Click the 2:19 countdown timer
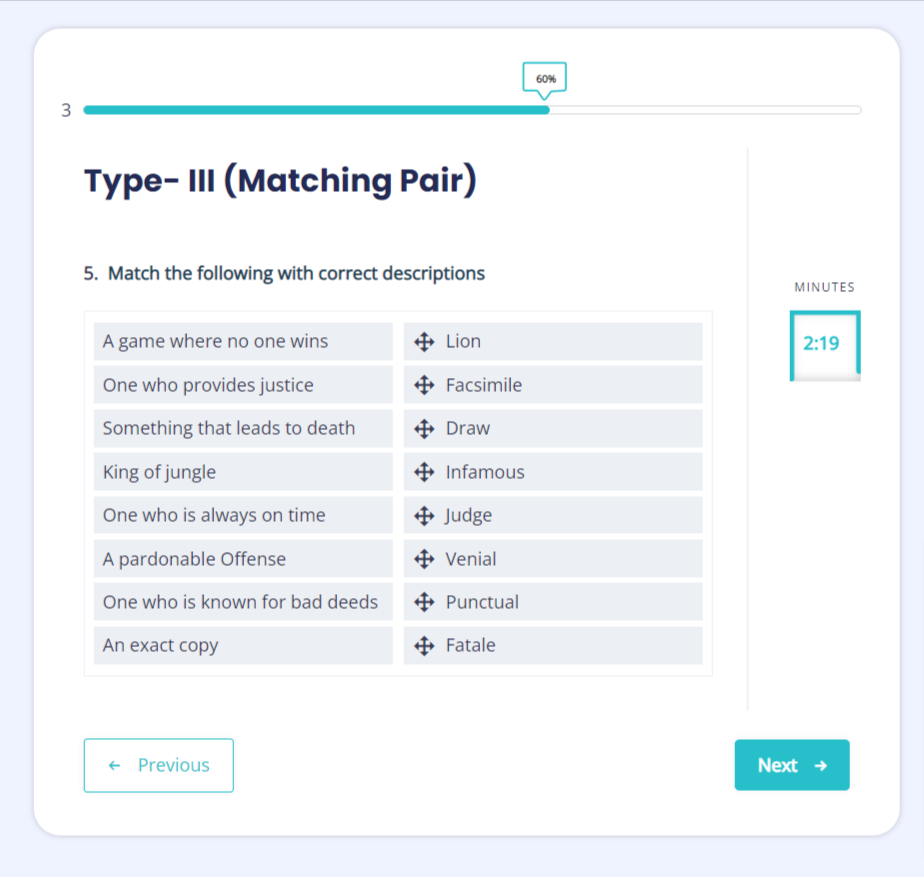 click(x=822, y=345)
